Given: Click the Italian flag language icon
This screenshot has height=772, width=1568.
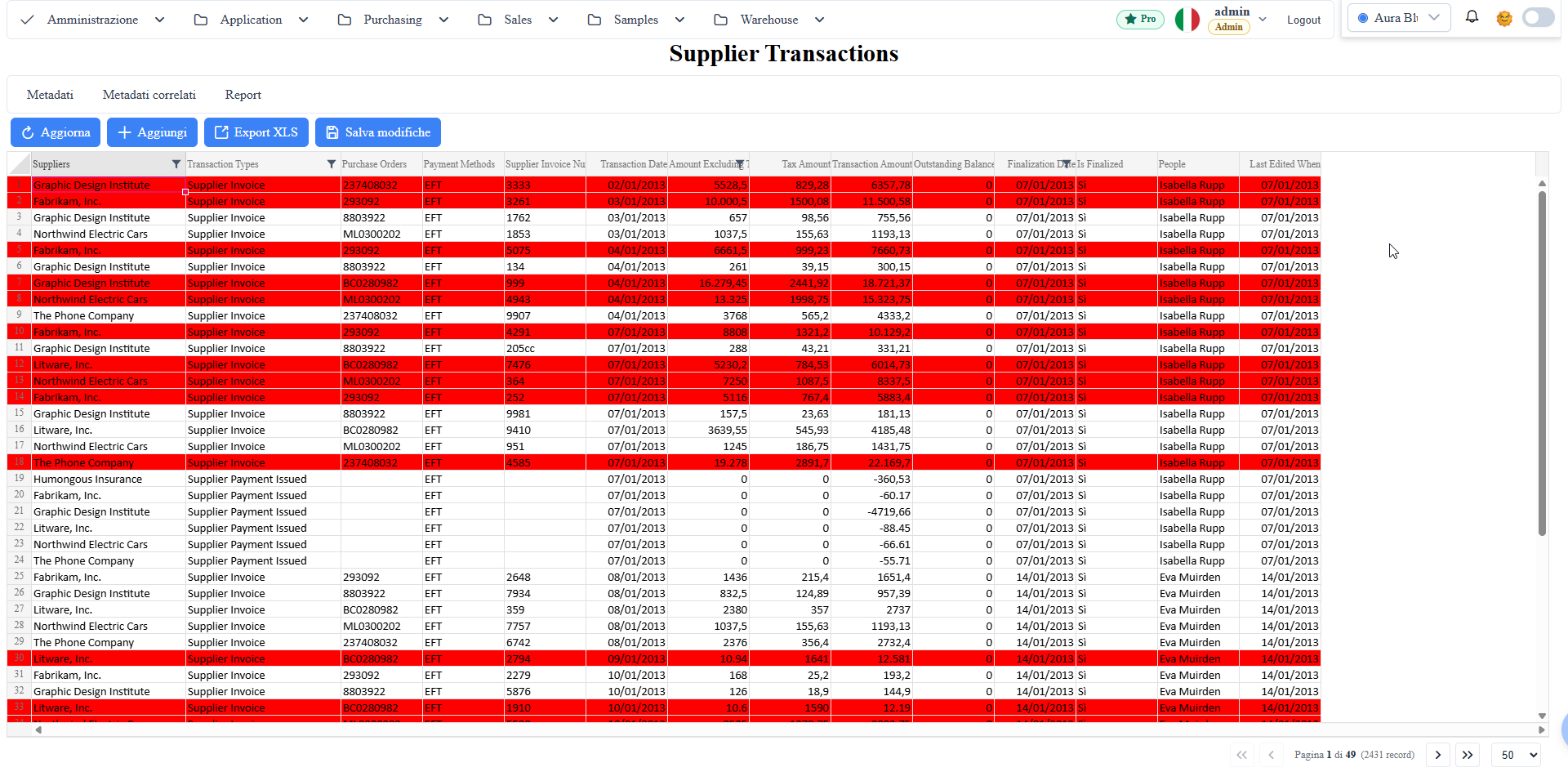Looking at the screenshot, I should [x=1187, y=19].
